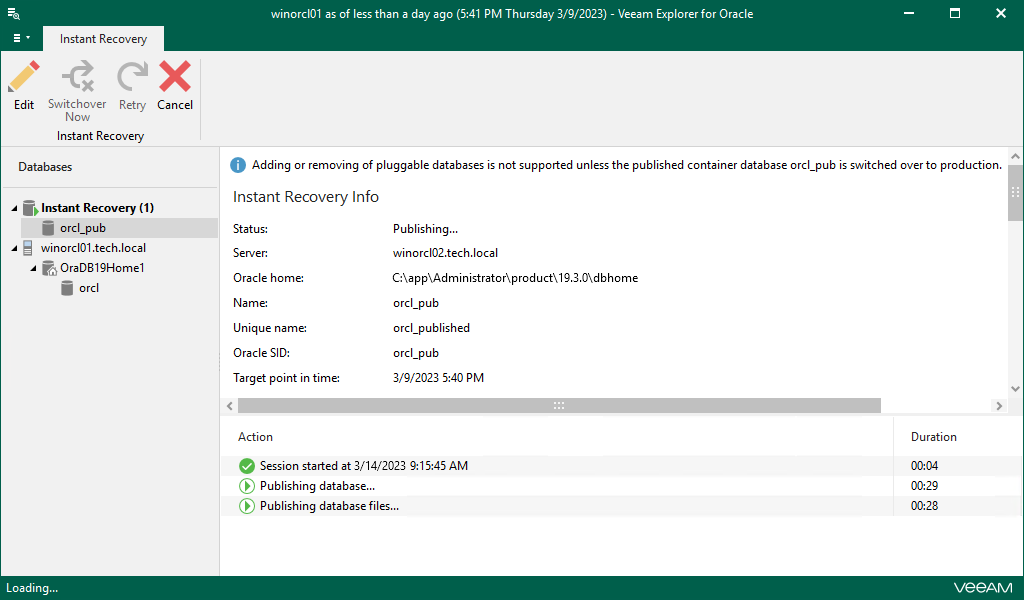
Task: Click the horizontal scrollbar right arrow
Action: (999, 406)
